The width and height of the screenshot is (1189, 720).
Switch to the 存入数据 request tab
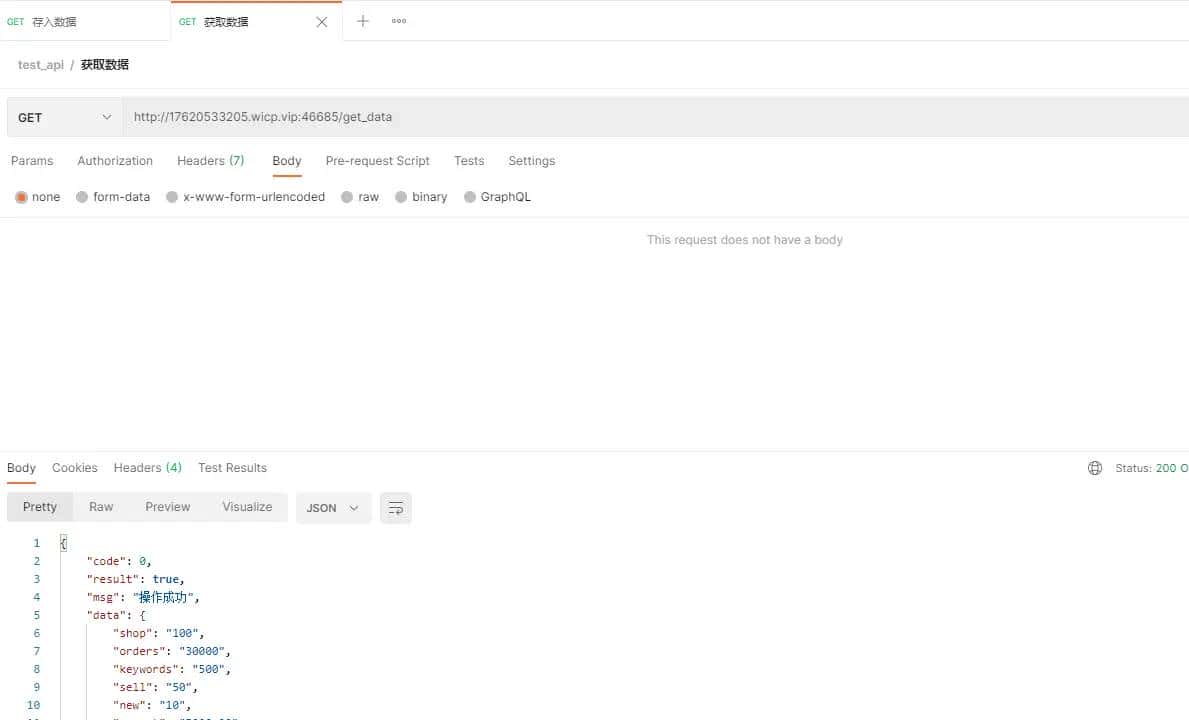click(85, 21)
